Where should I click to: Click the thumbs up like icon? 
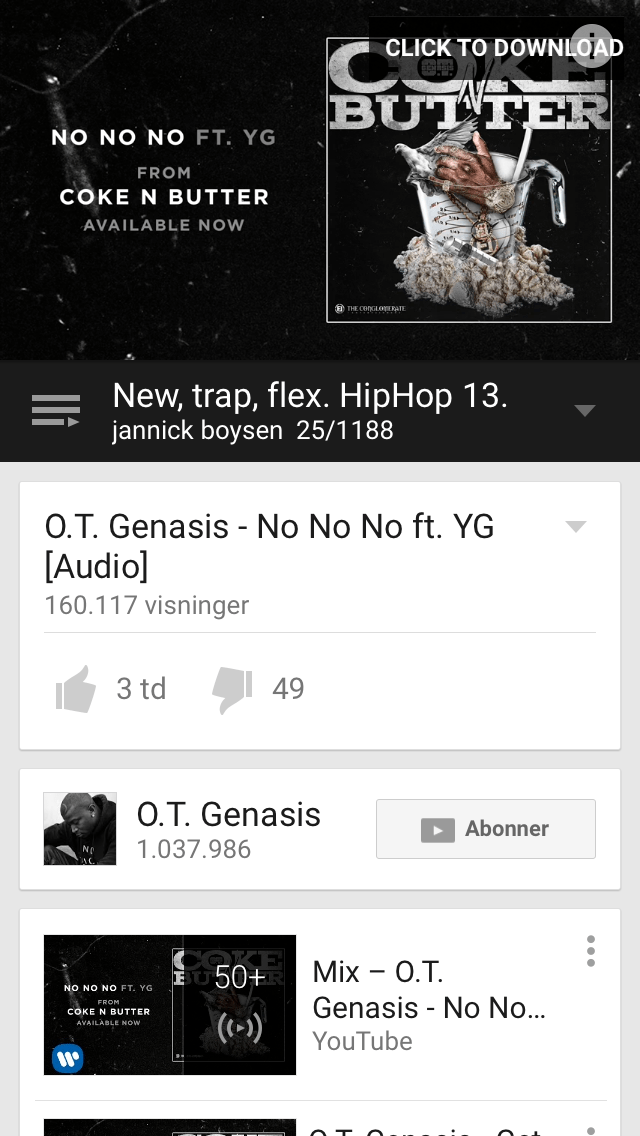76,689
